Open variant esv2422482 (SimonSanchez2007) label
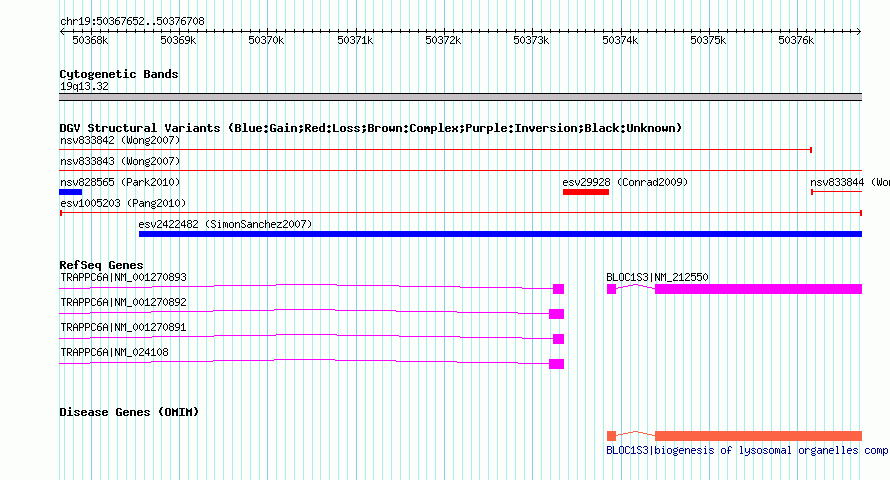 pos(225,224)
